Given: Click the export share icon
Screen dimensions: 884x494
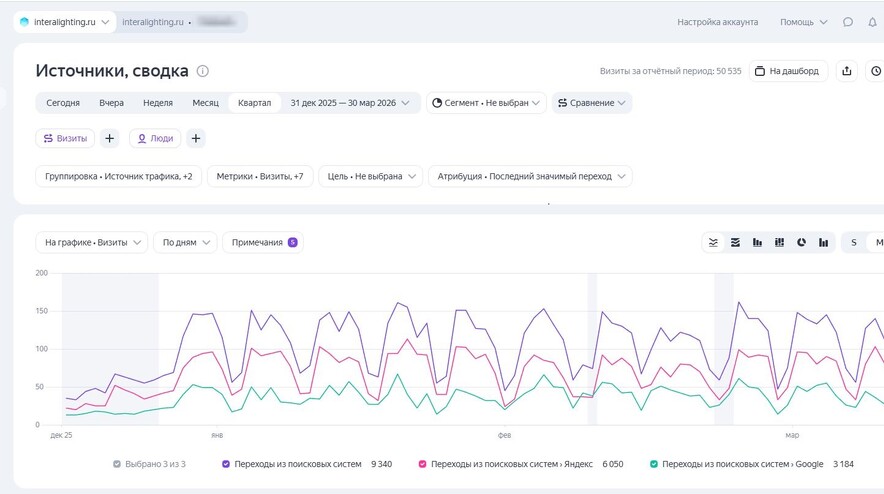Looking at the screenshot, I should coord(847,71).
